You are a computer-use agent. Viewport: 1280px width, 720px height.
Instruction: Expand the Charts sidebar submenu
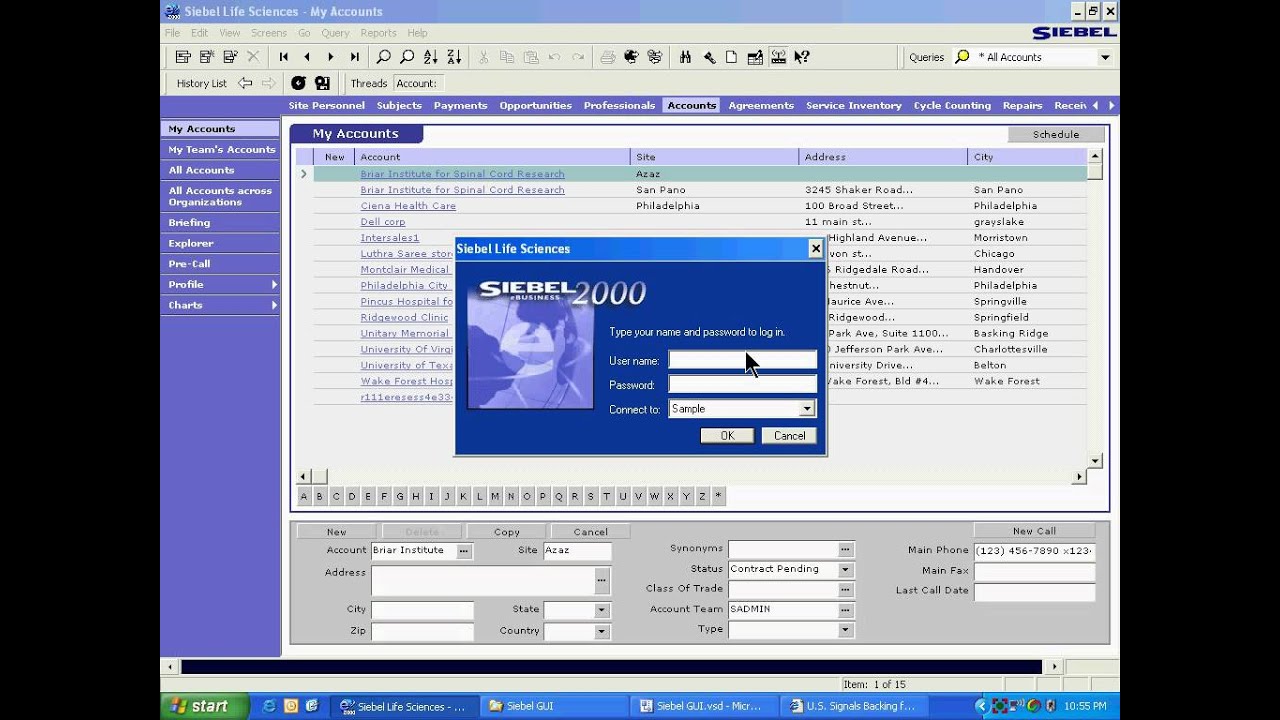(274, 305)
